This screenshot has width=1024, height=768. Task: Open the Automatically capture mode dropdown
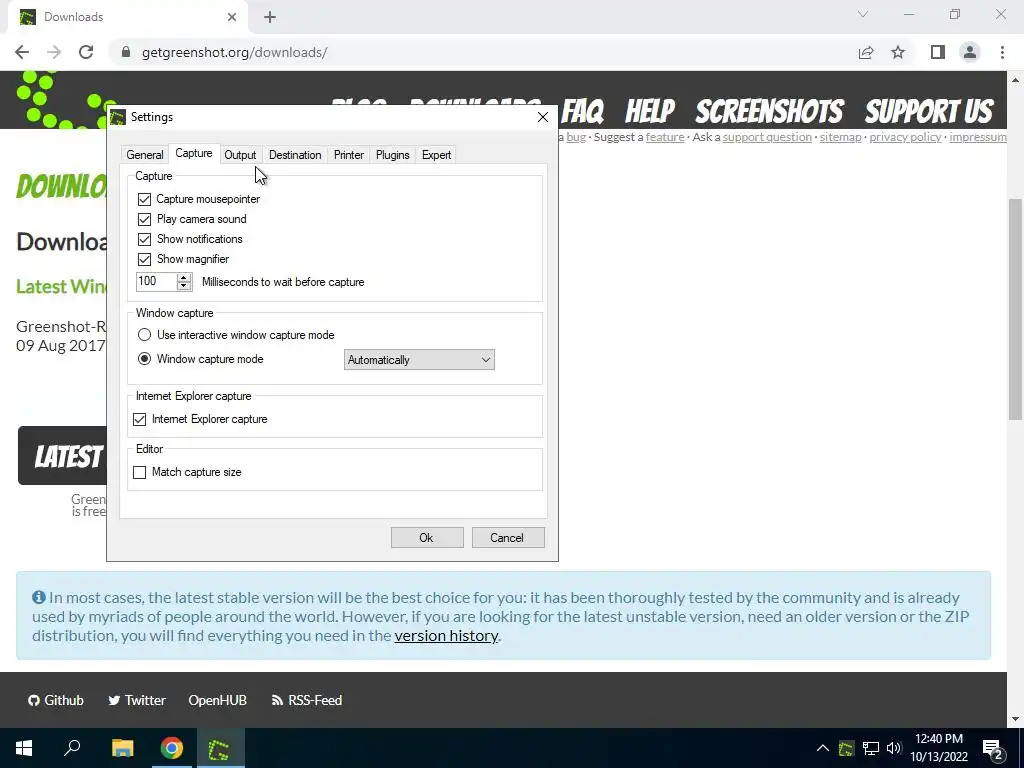[419, 360]
